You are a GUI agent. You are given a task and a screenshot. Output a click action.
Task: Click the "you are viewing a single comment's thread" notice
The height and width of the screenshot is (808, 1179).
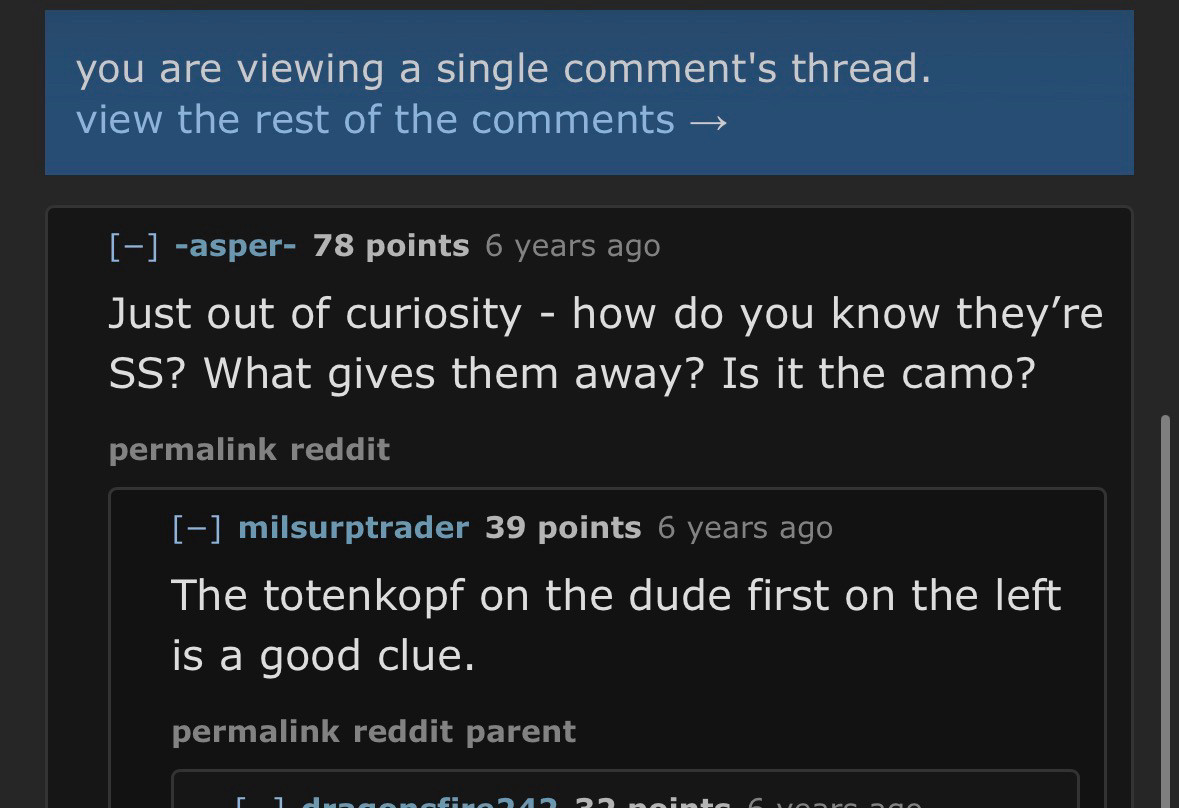[503, 69]
